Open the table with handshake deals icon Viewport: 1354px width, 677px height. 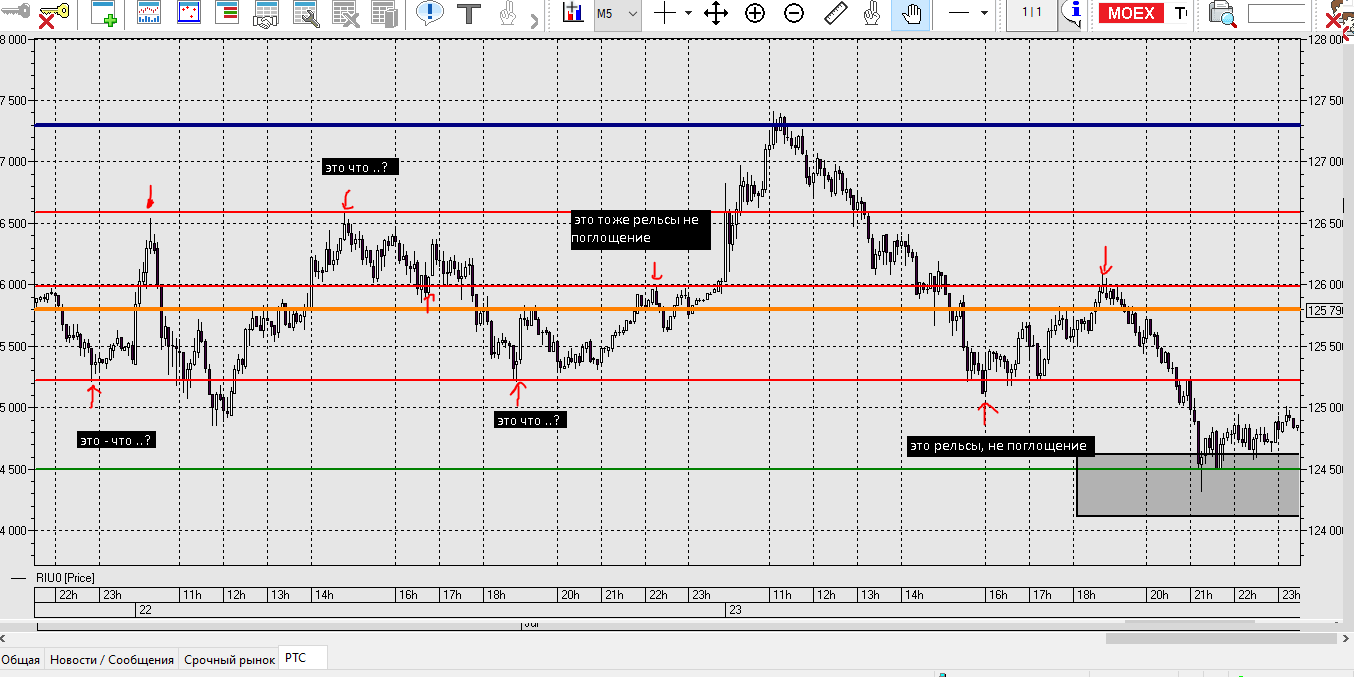[267, 14]
